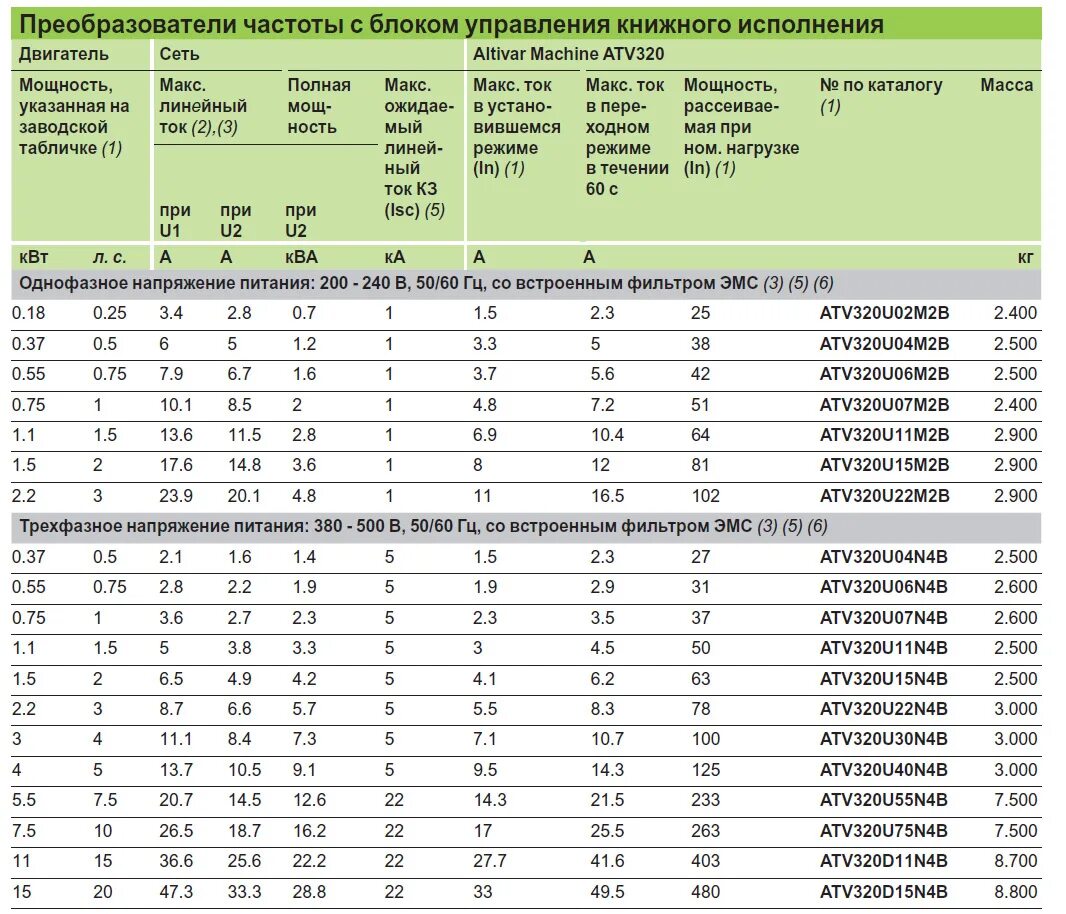
Task: Click catalog number ATV320U11M2B
Action: click(x=884, y=435)
